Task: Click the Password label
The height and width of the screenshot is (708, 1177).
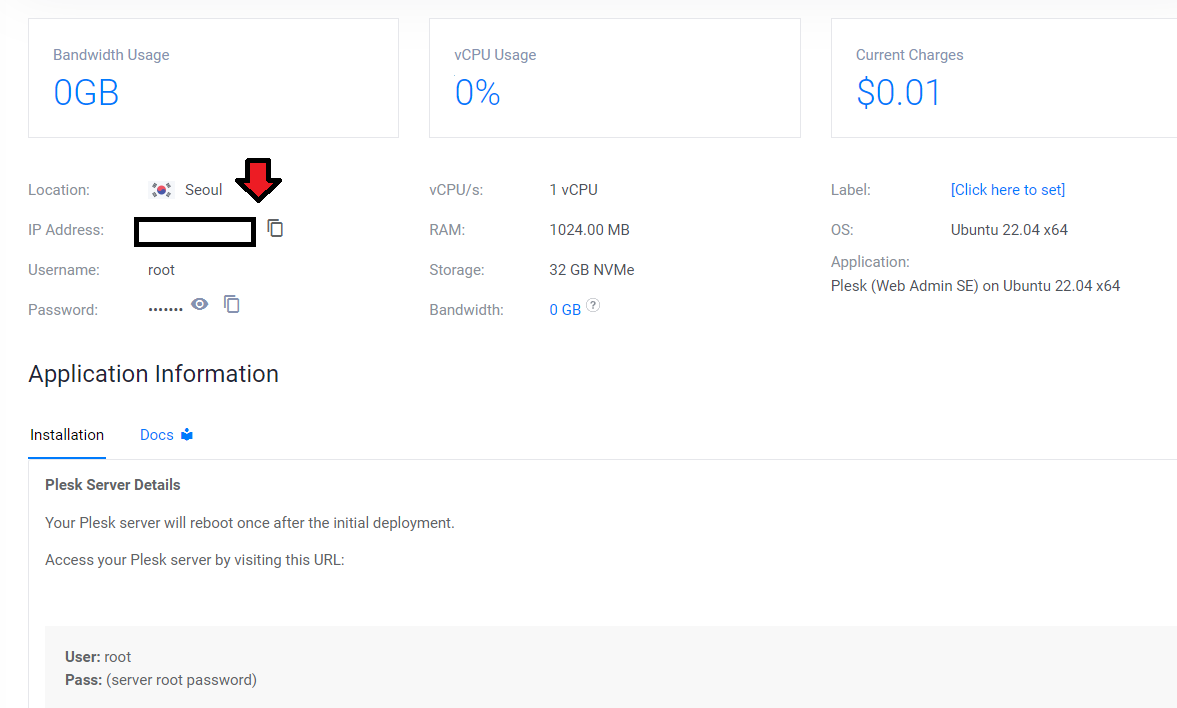Action: [63, 309]
